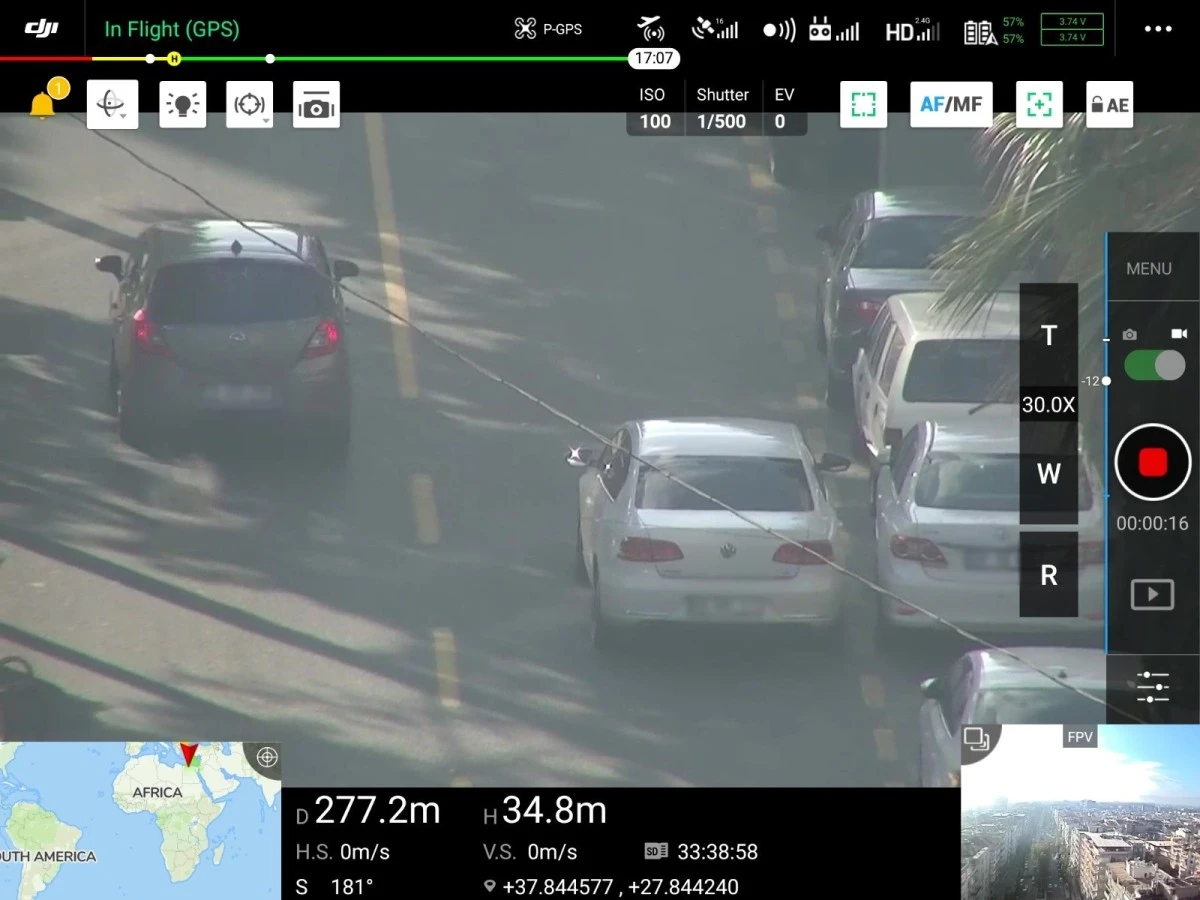Screen dimensions: 1200x900
Task: Open the EV 0 exposure setting
Action: pos(783,108)
